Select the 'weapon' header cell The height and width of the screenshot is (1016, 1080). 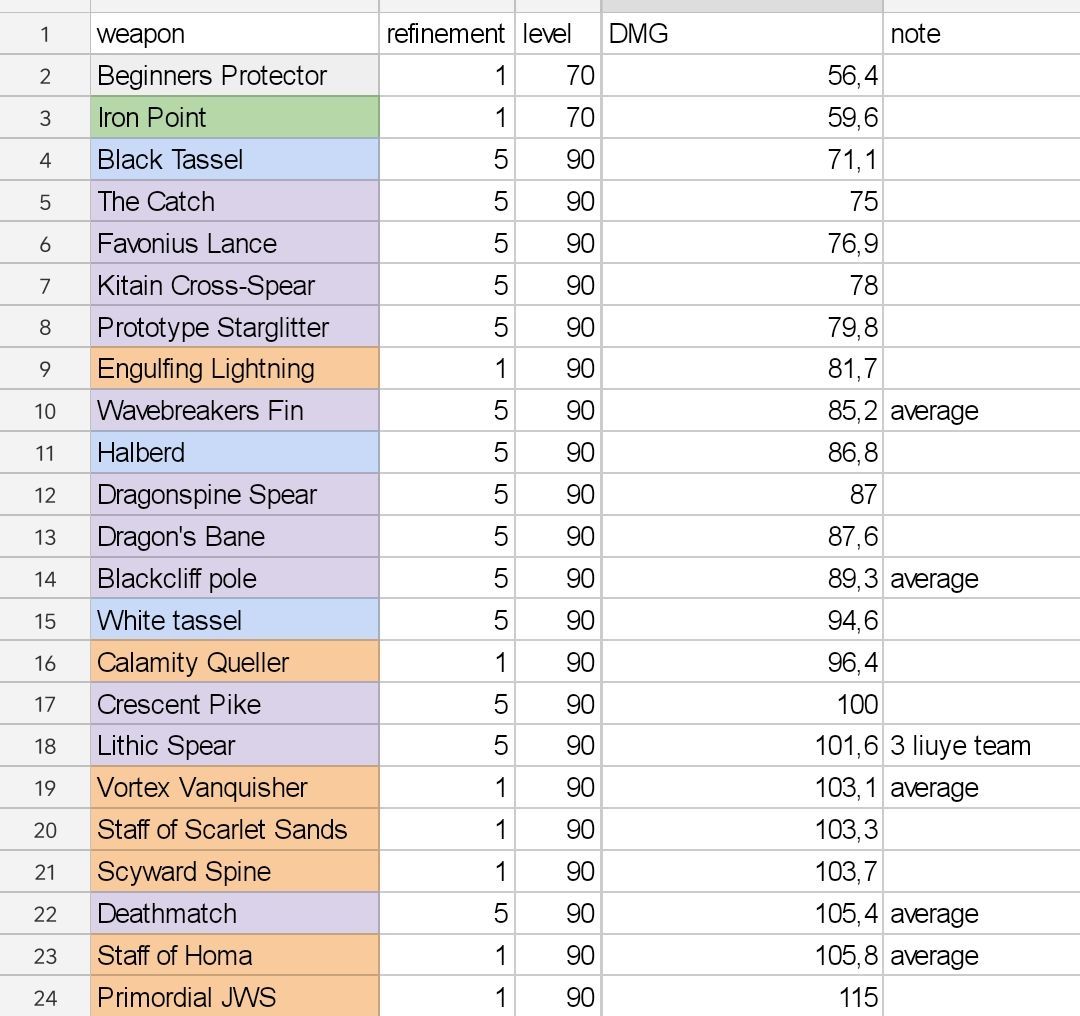[x=234, y=34]
